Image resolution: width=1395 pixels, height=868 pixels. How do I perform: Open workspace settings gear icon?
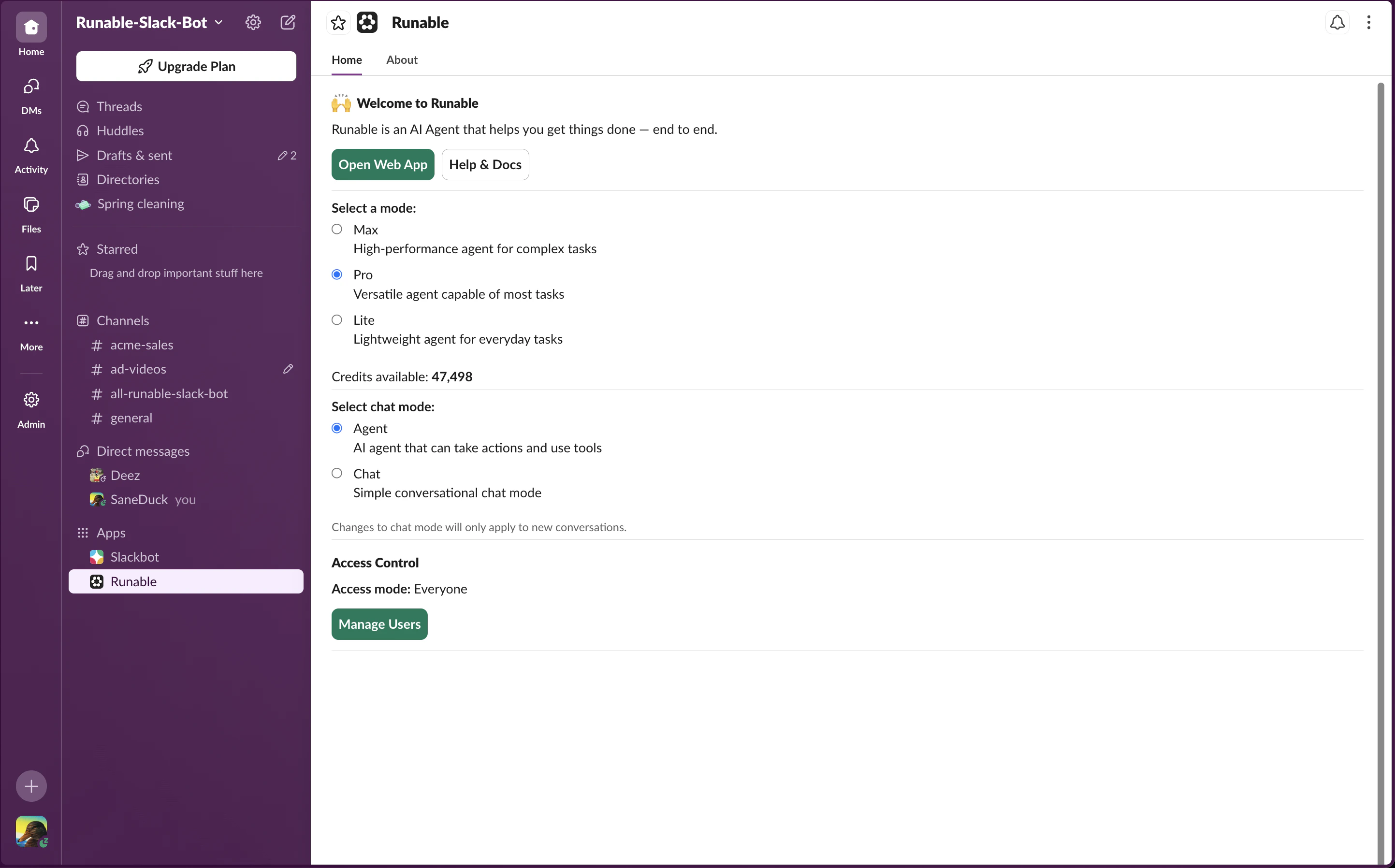tap(253, 22)
